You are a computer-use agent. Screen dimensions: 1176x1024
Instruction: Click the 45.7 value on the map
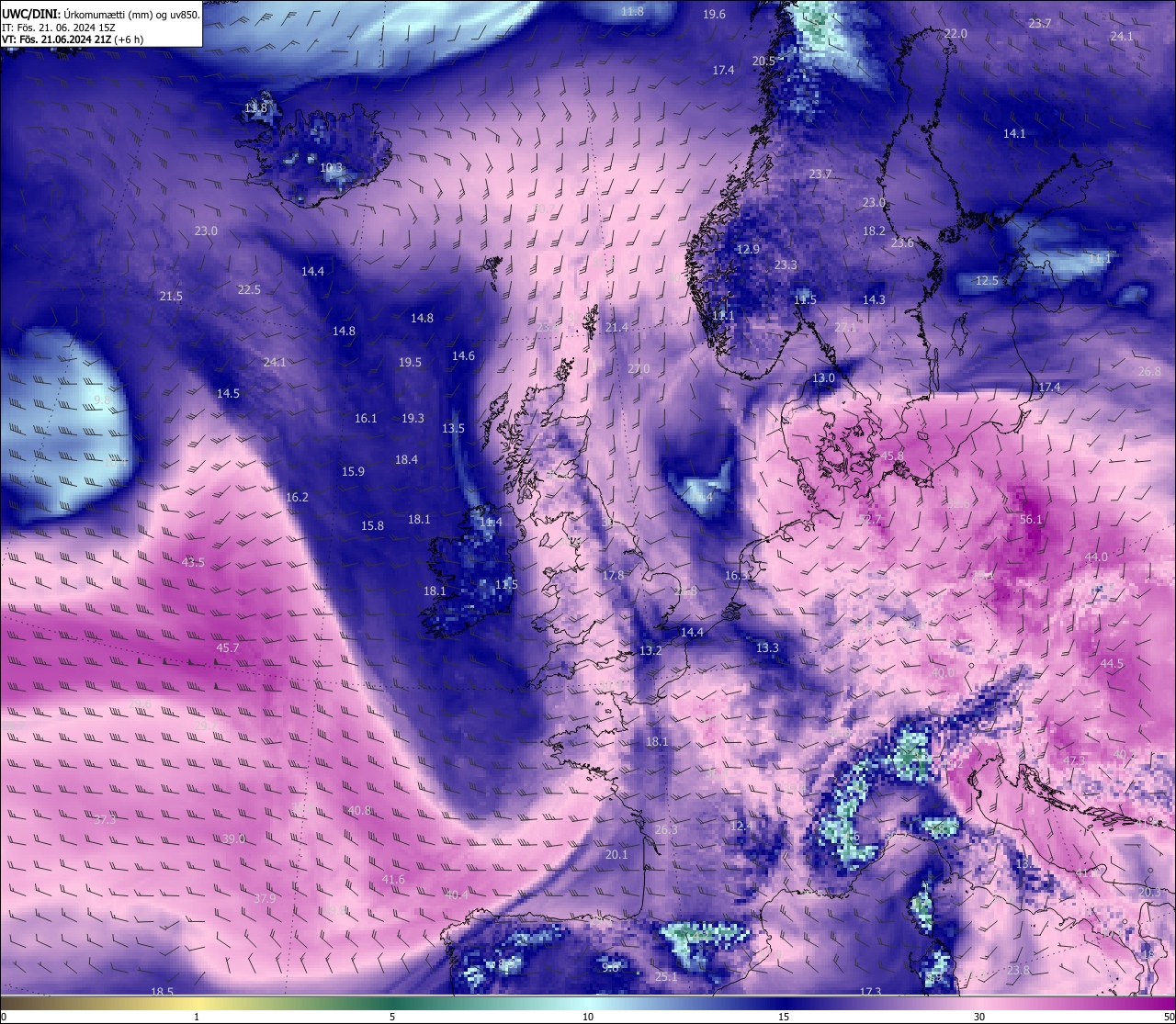pyautogui.click(x=227, y=648)
